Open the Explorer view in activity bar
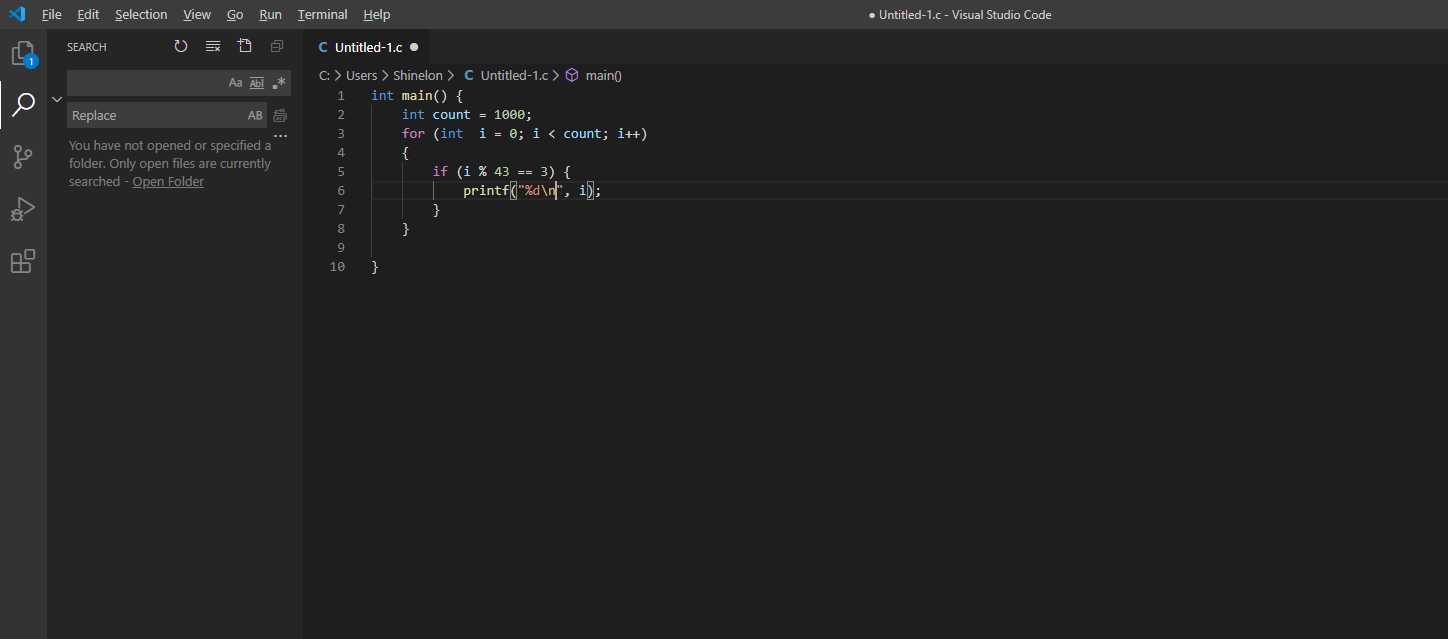 pyautogui.click(x=23, y=54)
